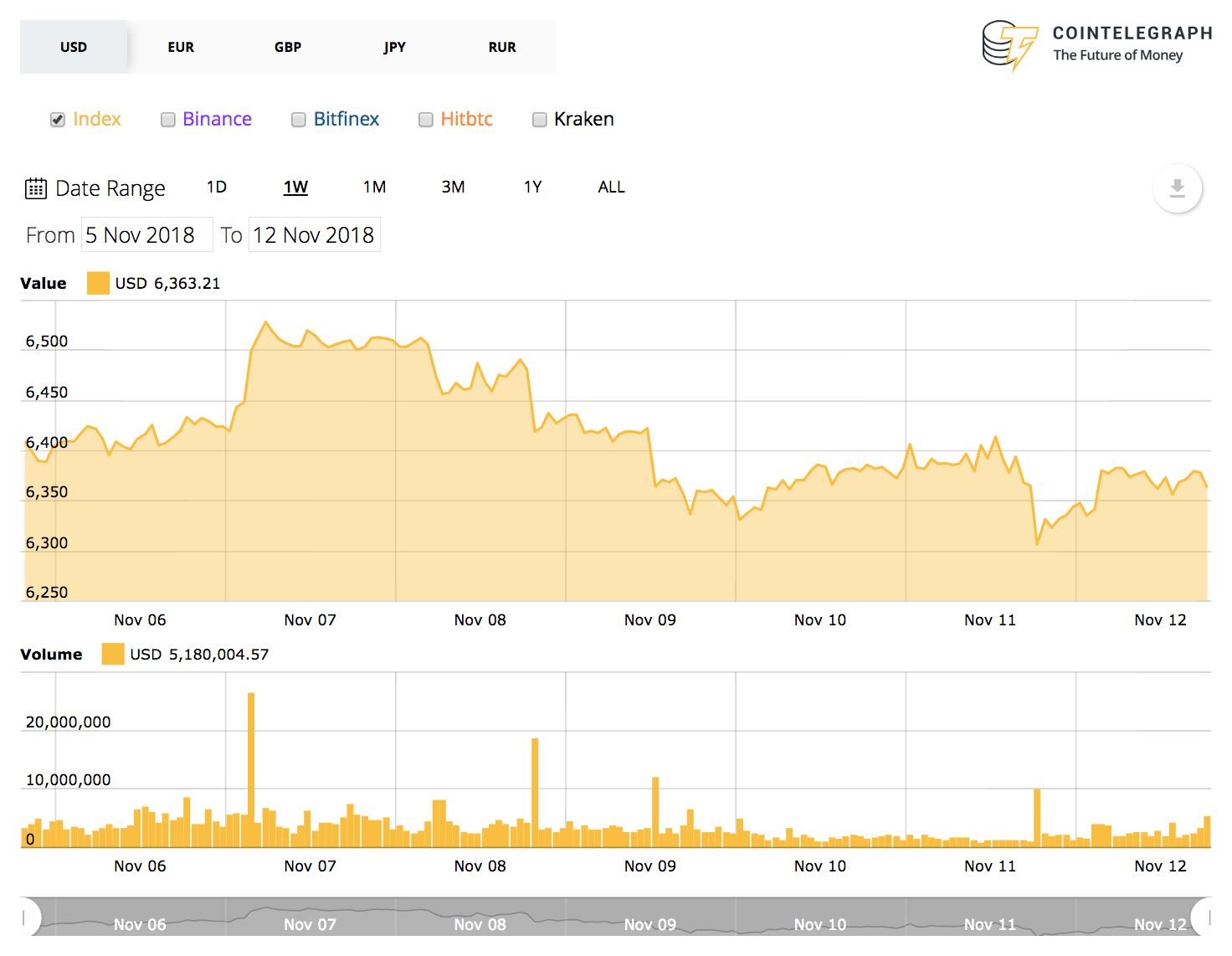Screen dimensions: 1232x956
Task: Open the calendar icon beside Date Range
Action: (x=36, y=188)
